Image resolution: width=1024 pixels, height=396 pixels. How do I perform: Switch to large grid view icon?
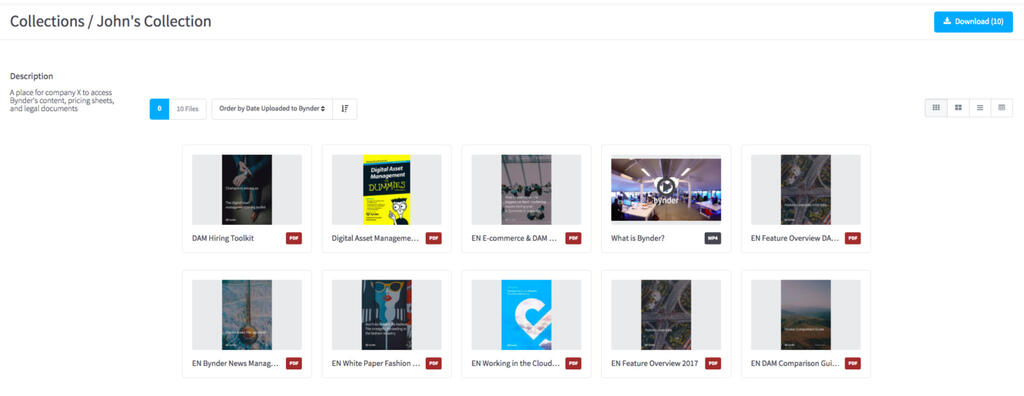[x=958, y=108]
